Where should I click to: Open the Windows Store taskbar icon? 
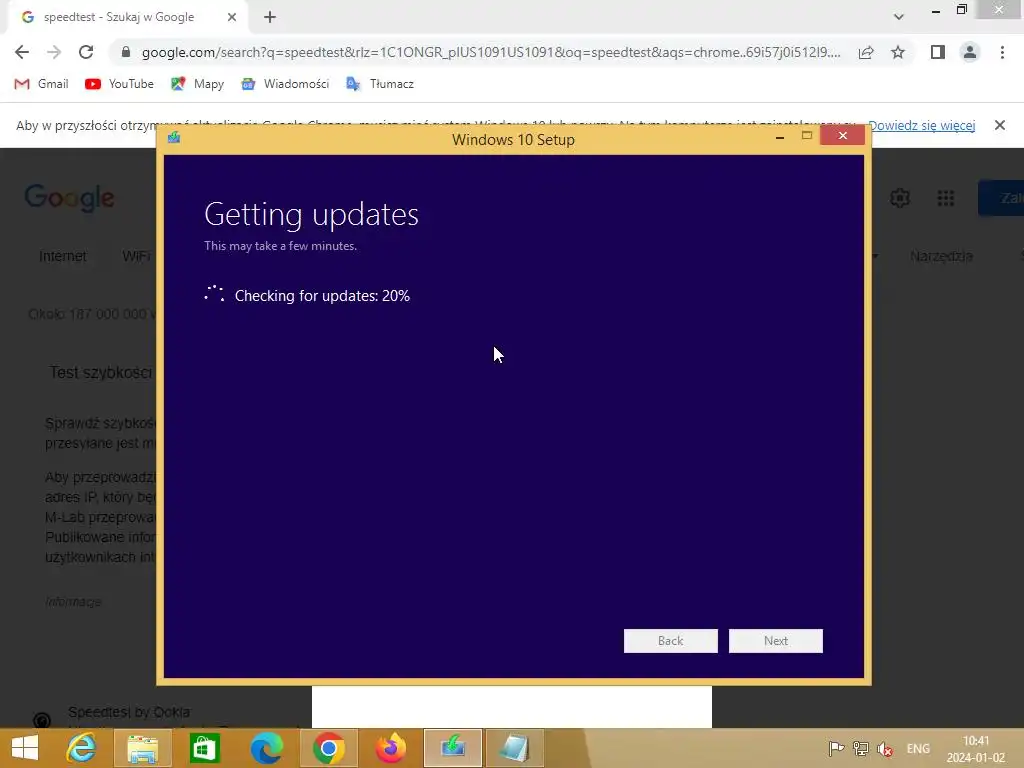point(204,748)
